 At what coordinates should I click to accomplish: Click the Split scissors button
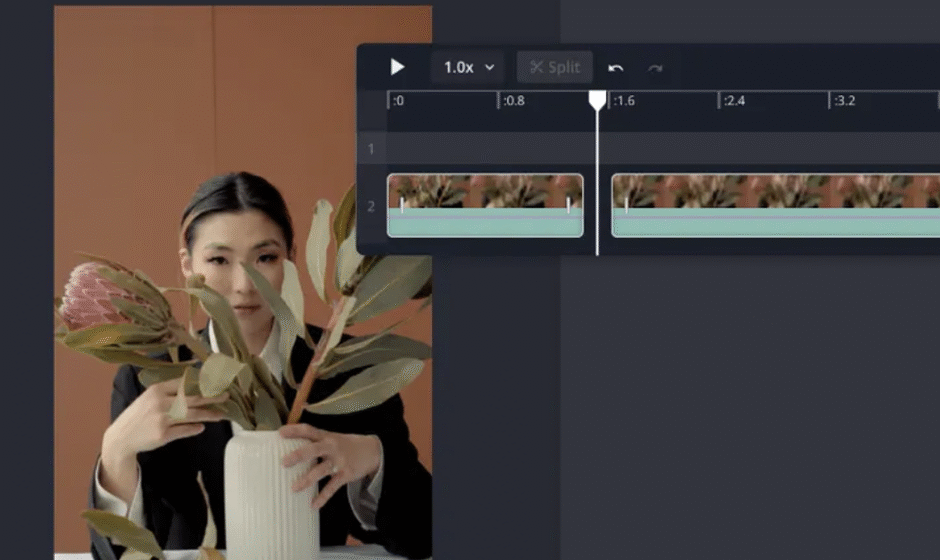[x=555, y=67]
